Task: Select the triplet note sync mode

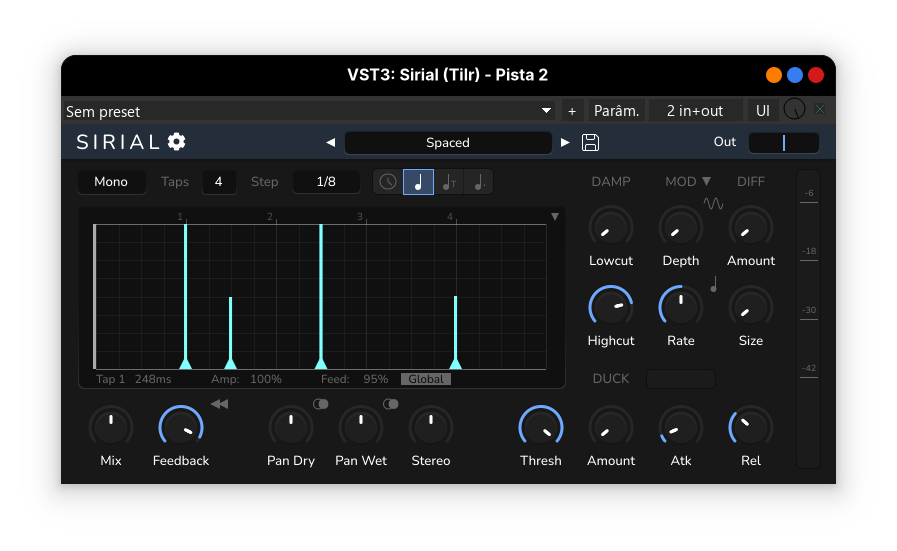Action: tap(449, 182)
